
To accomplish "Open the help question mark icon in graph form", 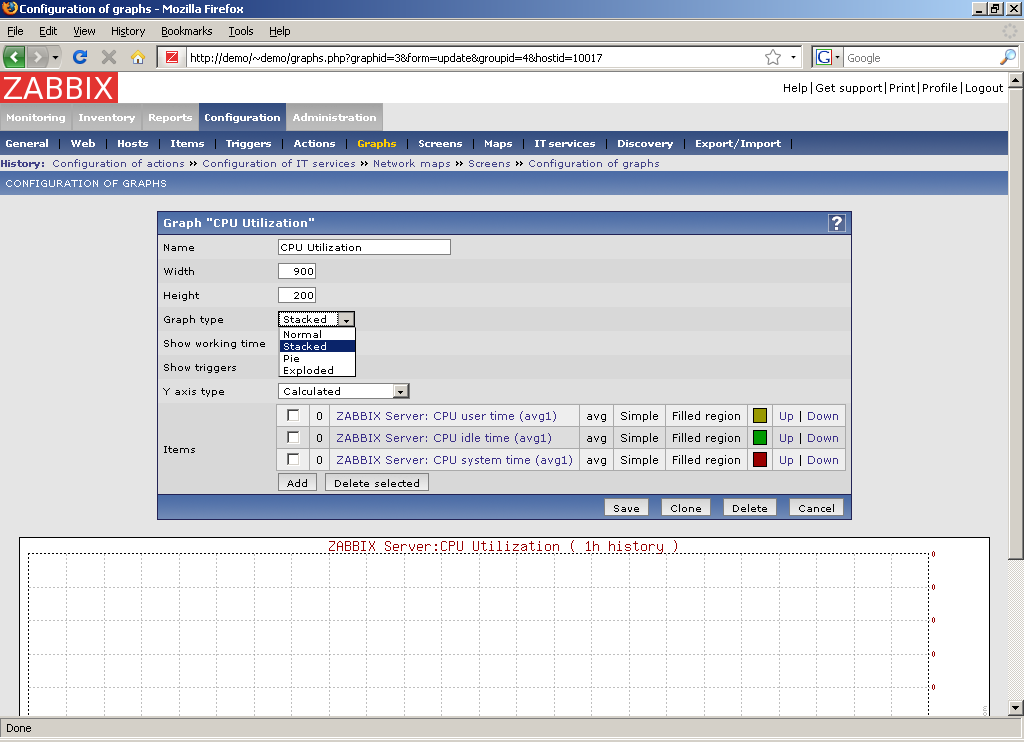I will point(836,223).
